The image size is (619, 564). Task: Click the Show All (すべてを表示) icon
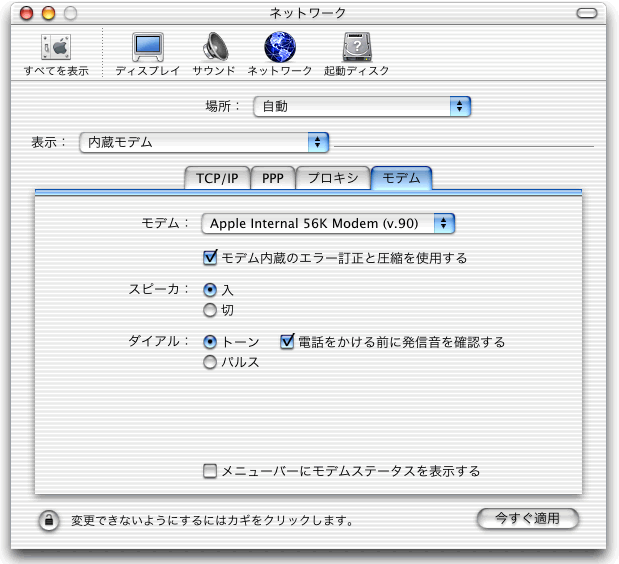point(56,48)
